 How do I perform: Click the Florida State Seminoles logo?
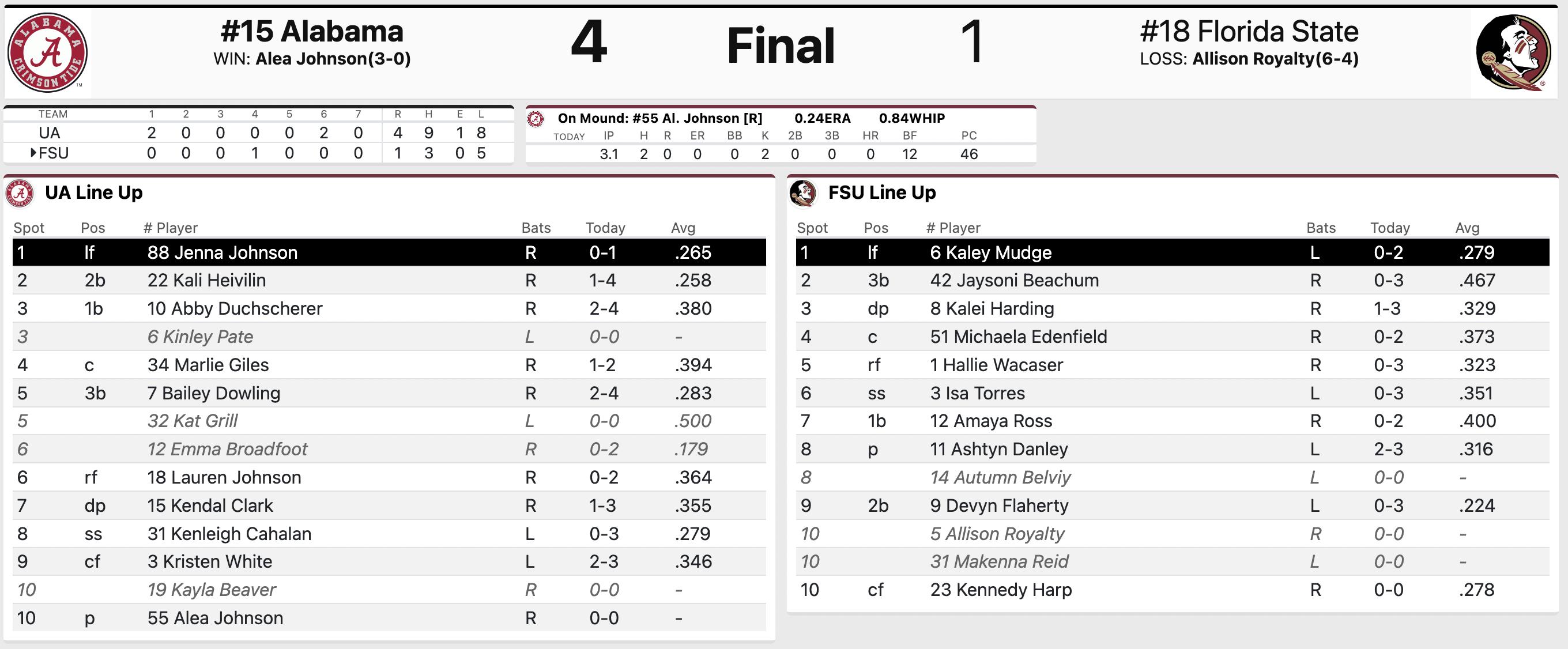(x=1514, y=53)
